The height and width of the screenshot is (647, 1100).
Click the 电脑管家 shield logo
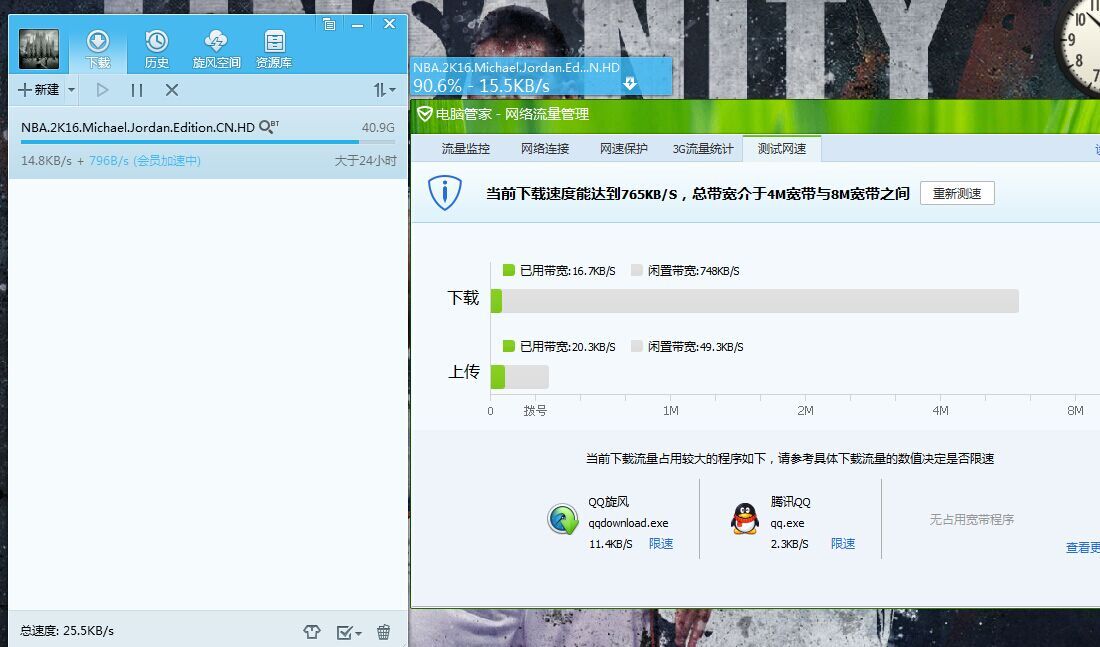[x=424, y=114]
